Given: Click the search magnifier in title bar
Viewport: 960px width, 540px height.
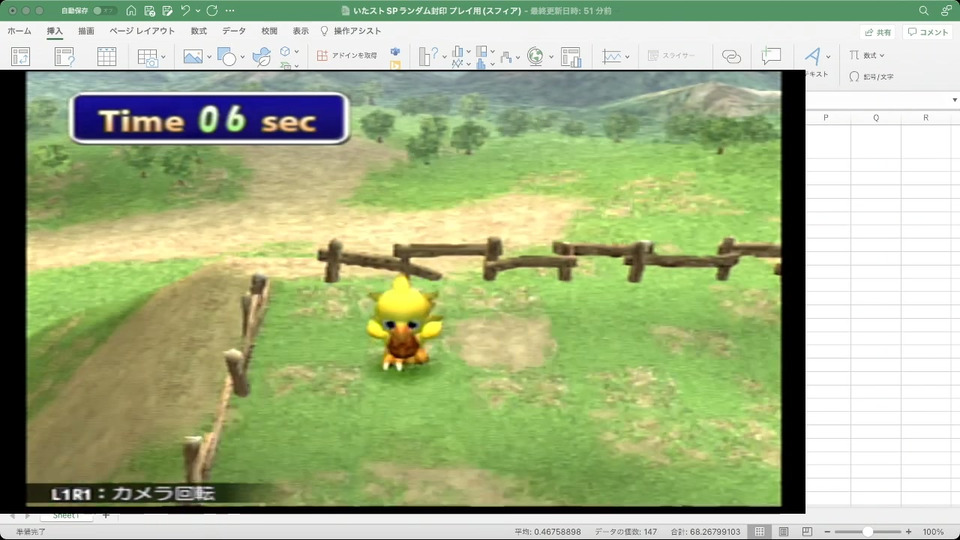Looking at the screenshot, I should (924, 10).
